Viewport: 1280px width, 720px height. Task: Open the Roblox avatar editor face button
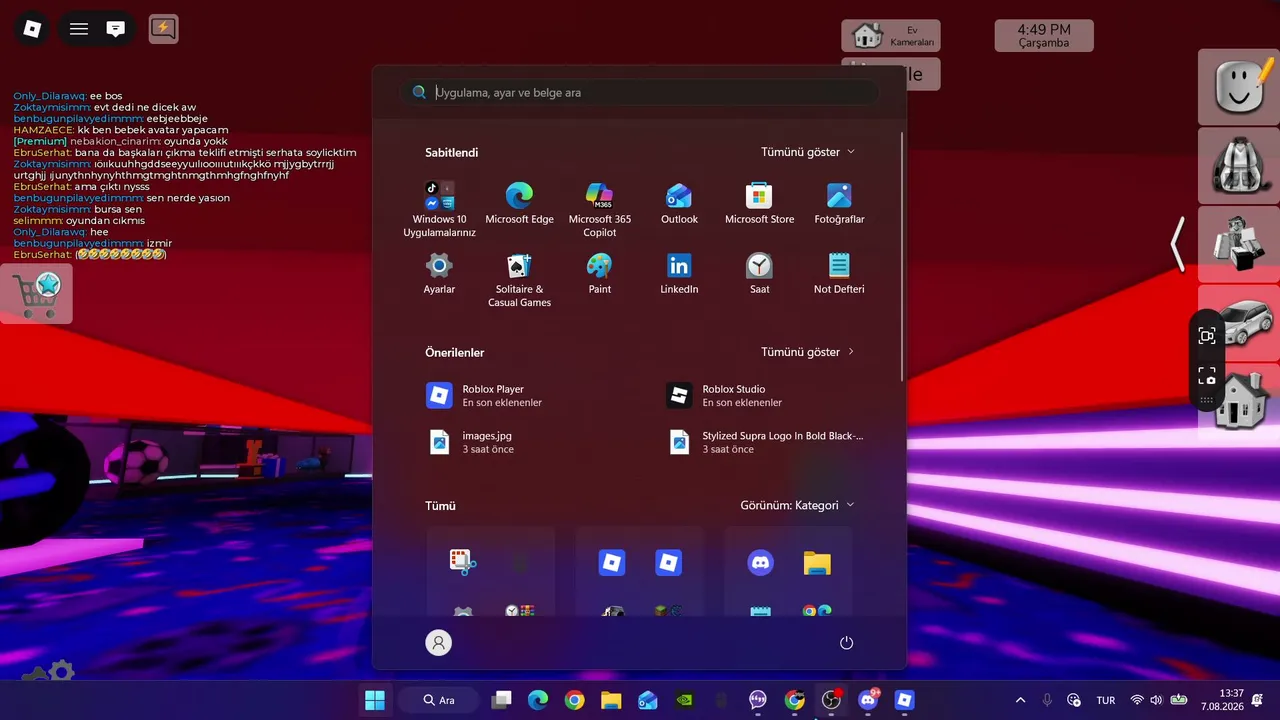pos(1238,85)
